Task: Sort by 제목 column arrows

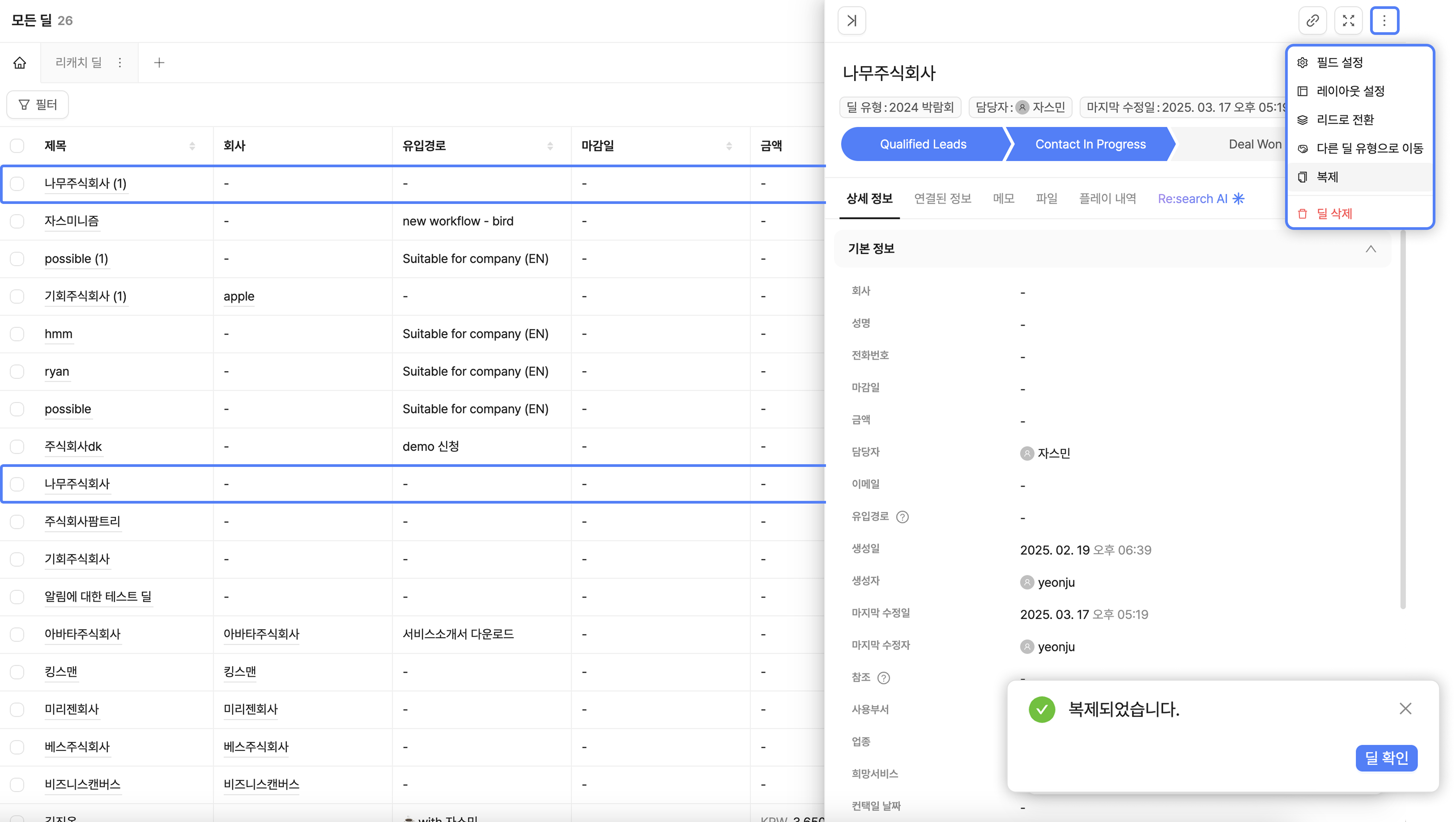Action: pos(192,146)
